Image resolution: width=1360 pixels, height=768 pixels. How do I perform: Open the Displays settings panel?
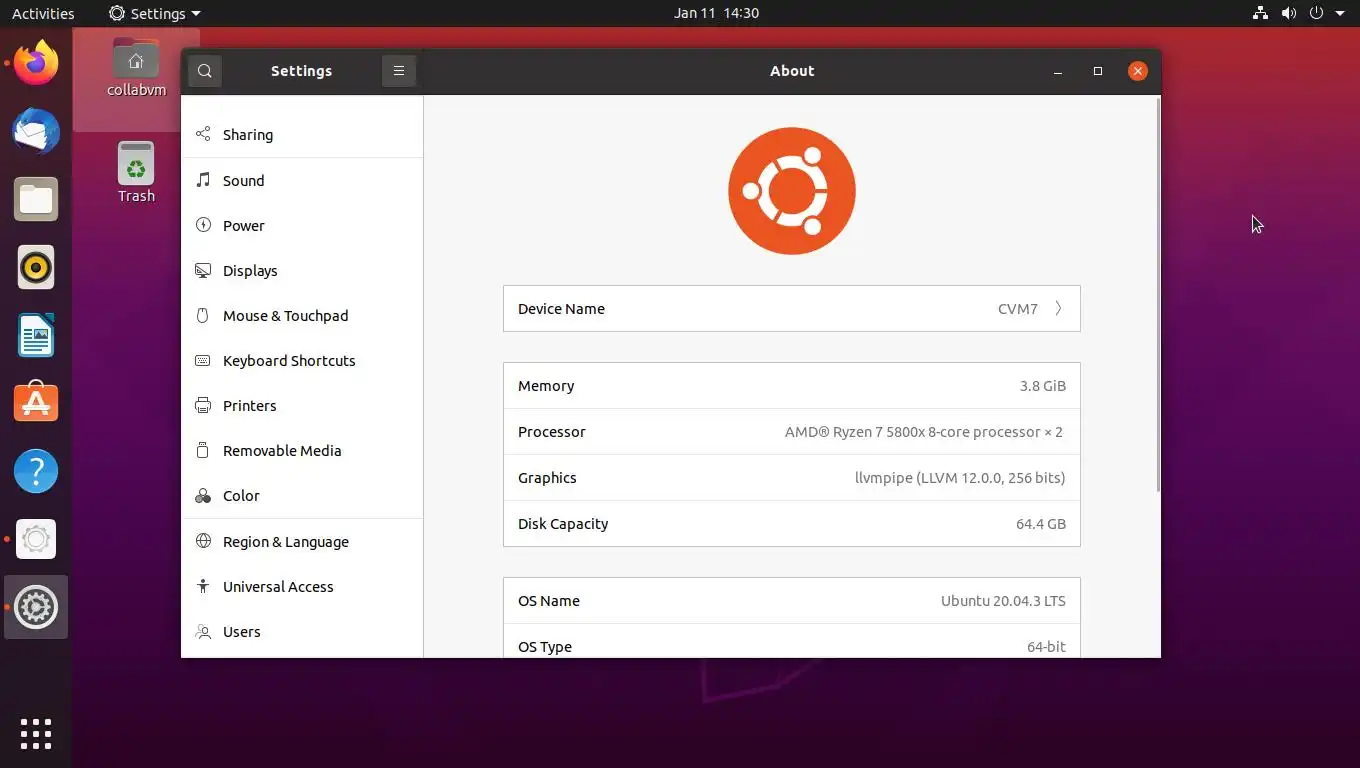302,270
